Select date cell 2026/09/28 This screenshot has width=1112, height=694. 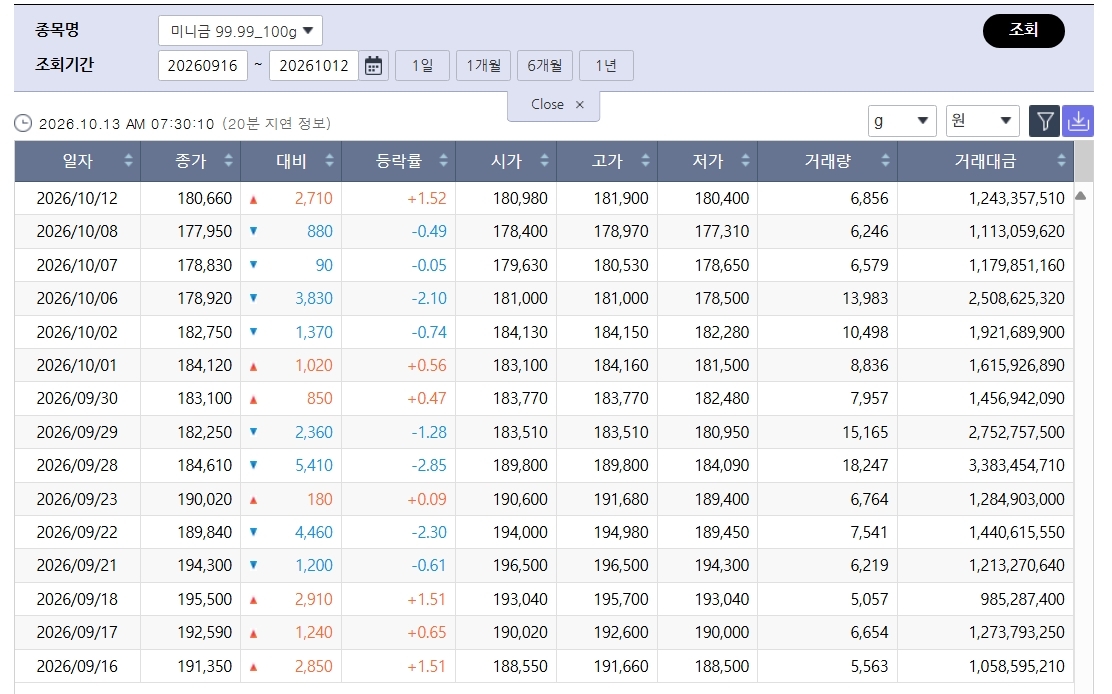coord(77,466)
